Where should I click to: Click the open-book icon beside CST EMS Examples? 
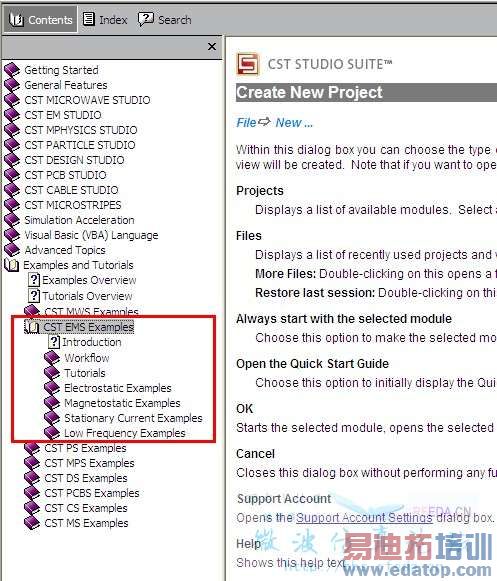point(32,327)
